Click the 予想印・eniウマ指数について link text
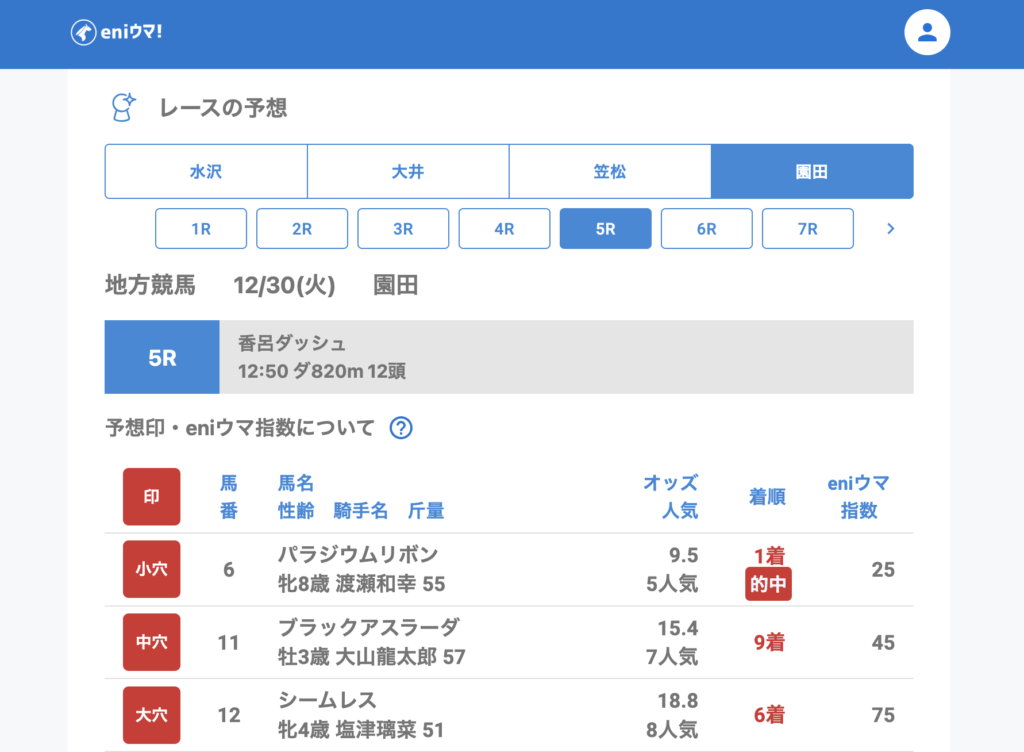Screen dimensions: 1024x752 point(240,428)
